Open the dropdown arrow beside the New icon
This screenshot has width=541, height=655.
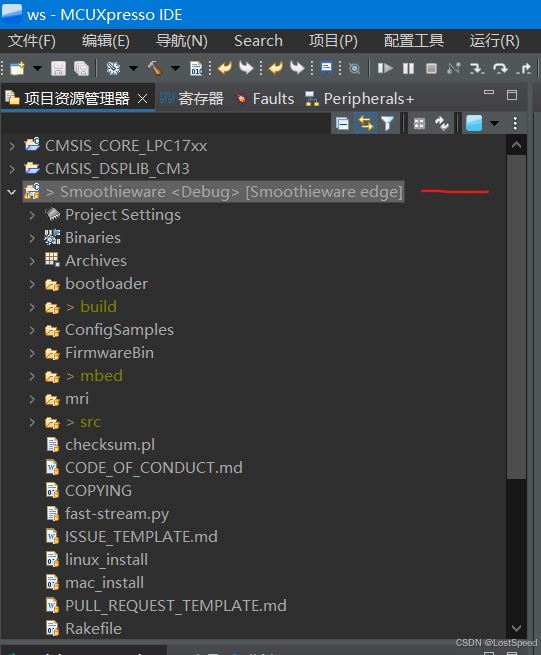click(x=38, y=68)
